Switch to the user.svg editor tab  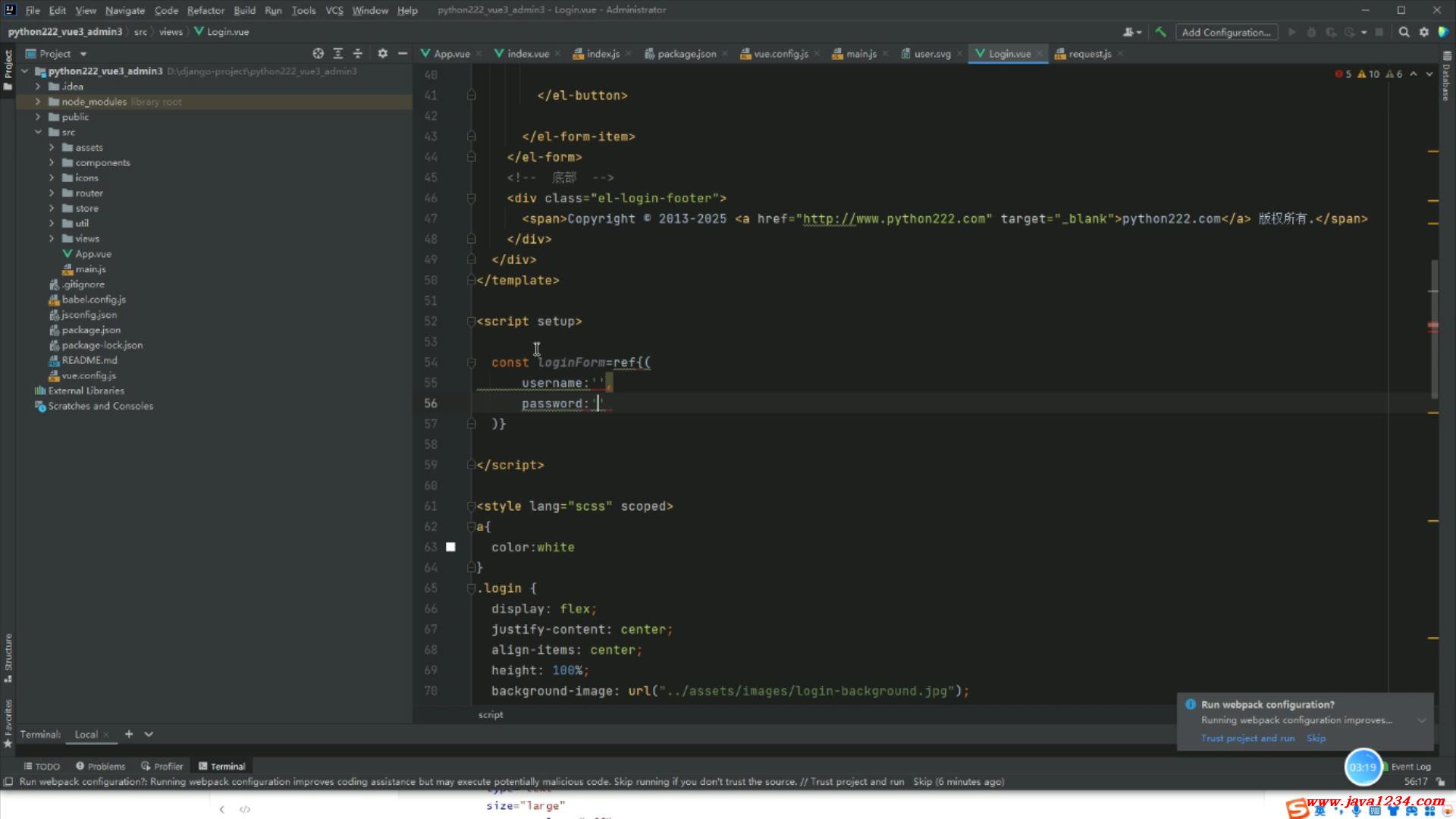click(x=932, y=54)
